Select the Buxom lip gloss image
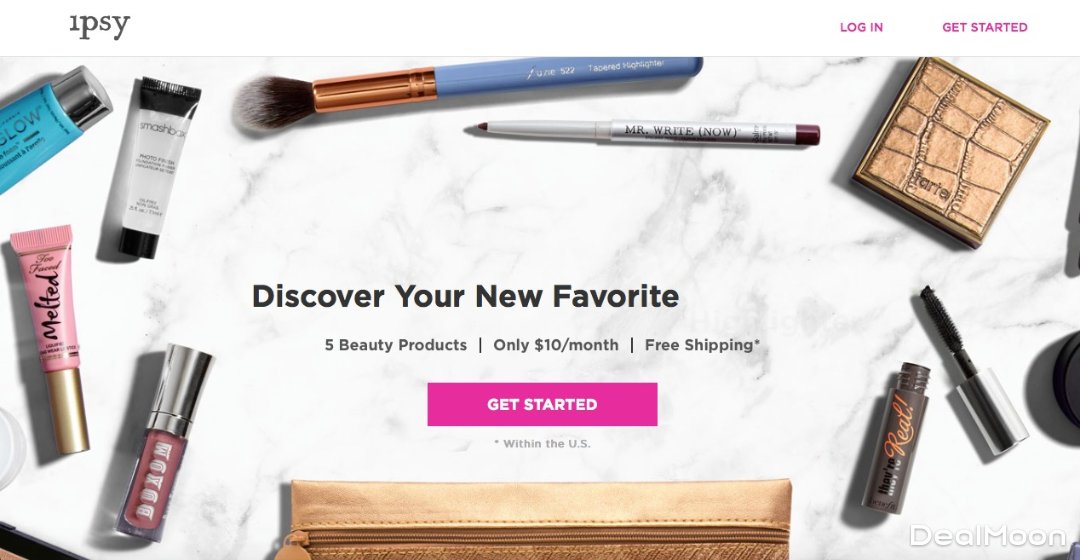 click(164, 442)
